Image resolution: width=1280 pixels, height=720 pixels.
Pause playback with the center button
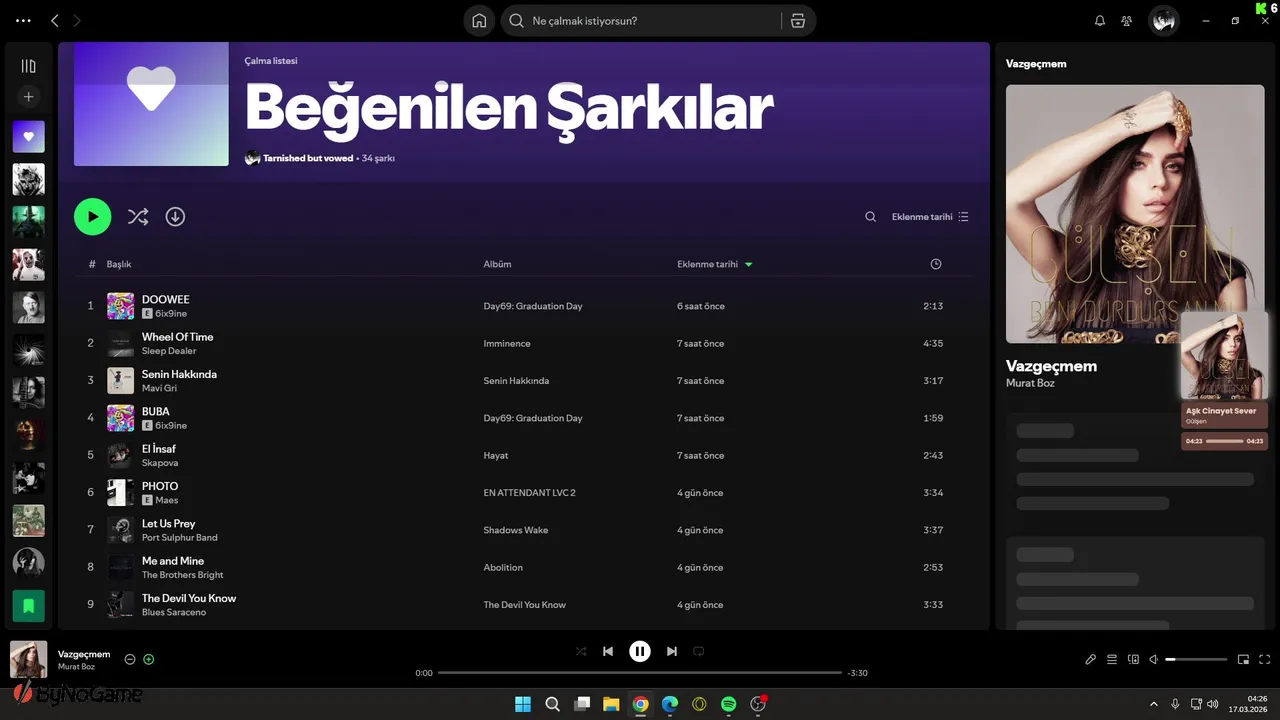click(x=640, y=651)
